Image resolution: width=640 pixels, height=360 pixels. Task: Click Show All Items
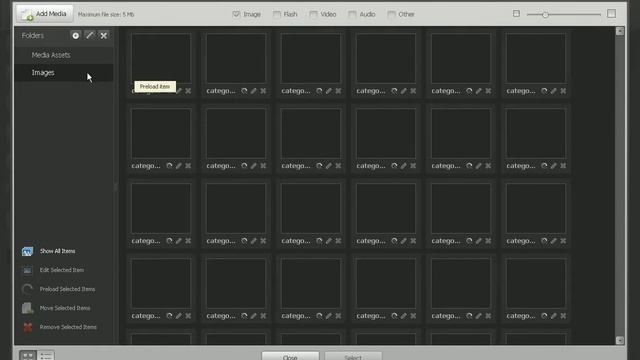click(58, 251)
